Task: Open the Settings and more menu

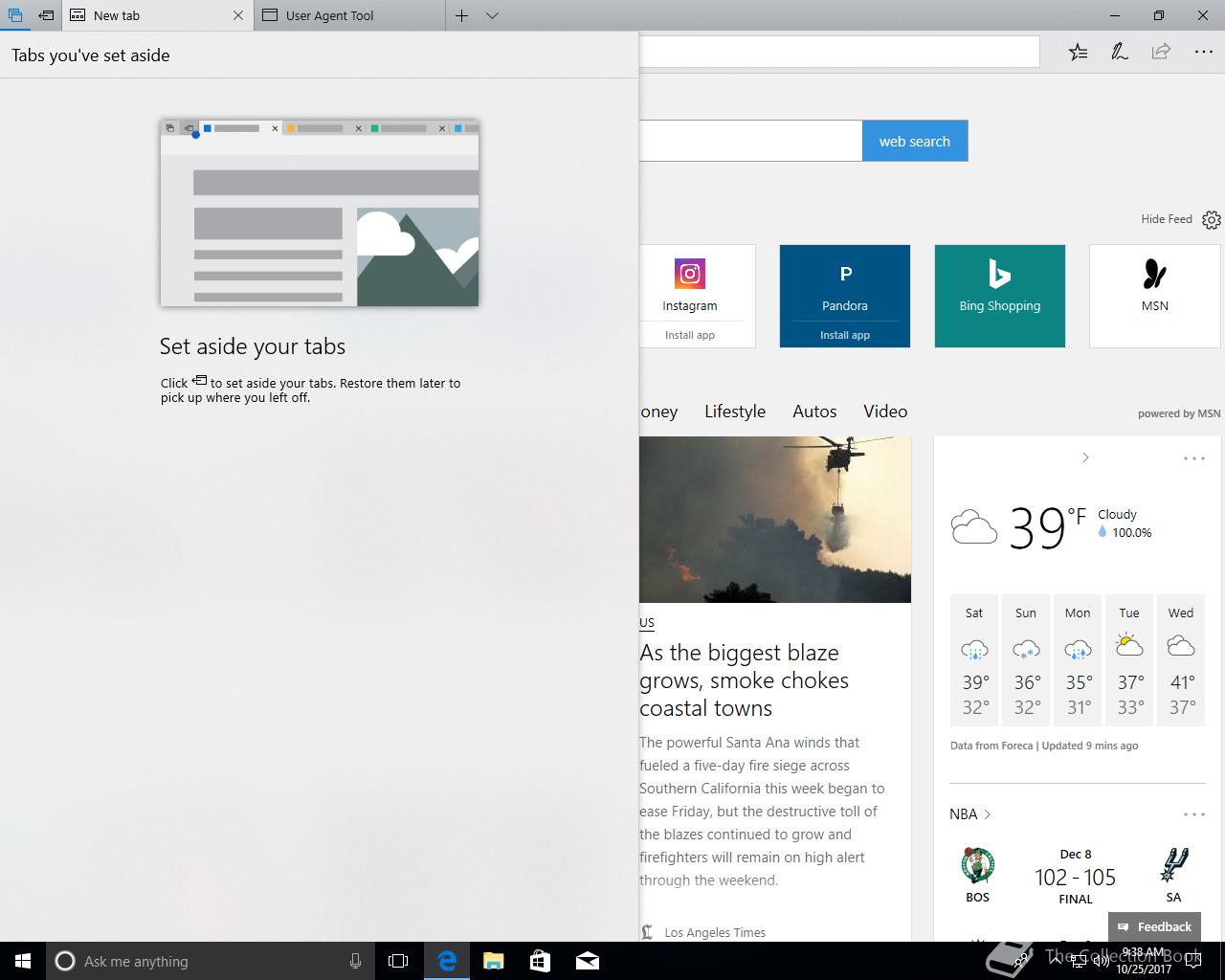Action: click(x=1203, y=52)
